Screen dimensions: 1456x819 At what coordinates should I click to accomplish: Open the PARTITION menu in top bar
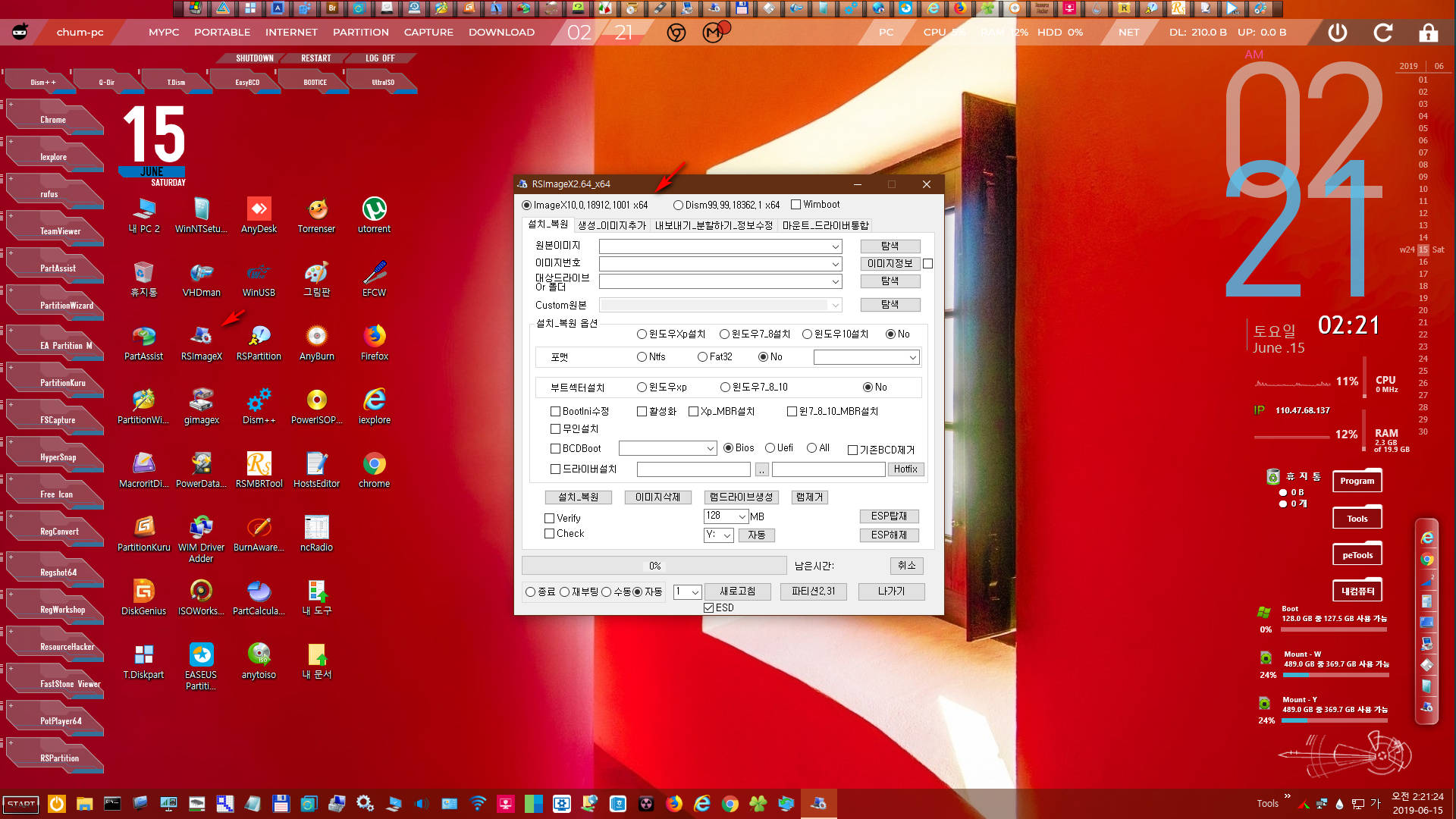[361, 33]
